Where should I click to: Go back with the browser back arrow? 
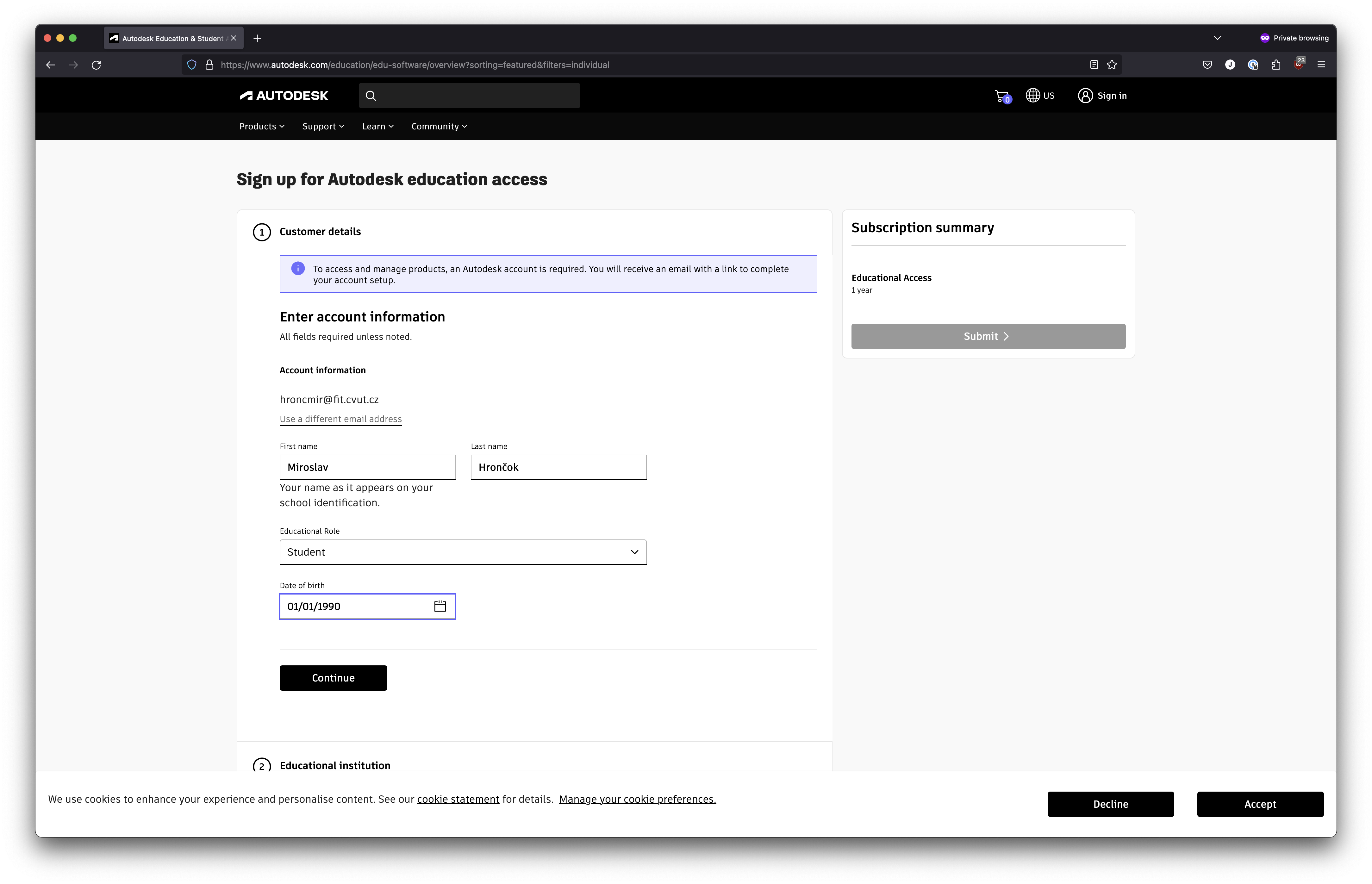[x=51, y=65]
